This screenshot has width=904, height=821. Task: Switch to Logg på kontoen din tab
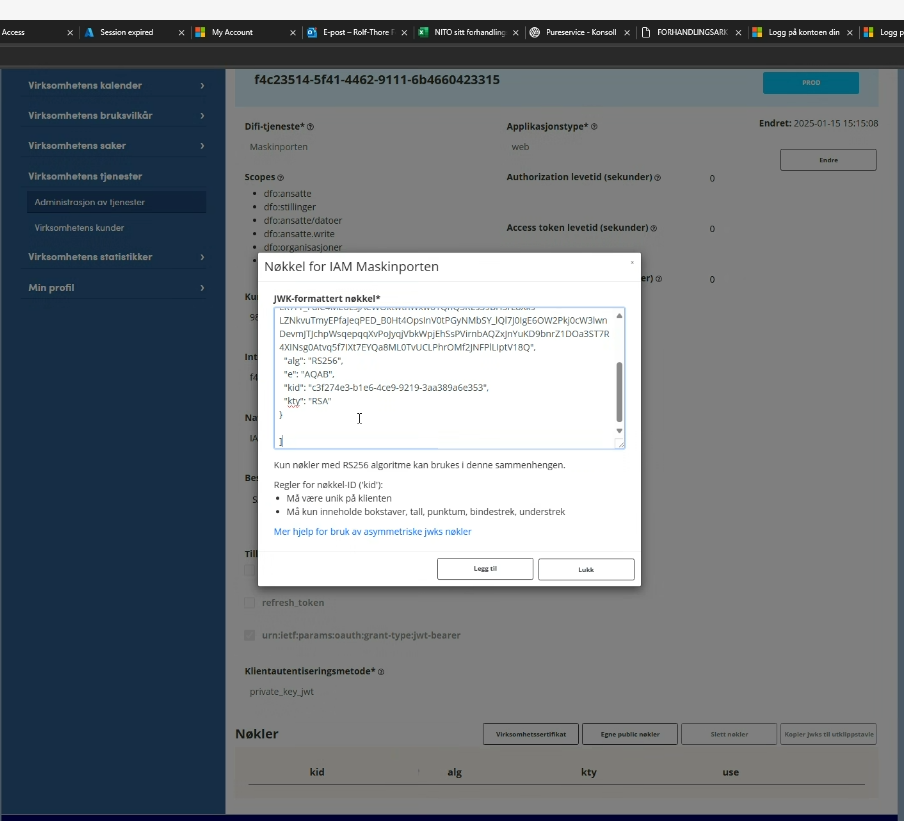[804, 32]
